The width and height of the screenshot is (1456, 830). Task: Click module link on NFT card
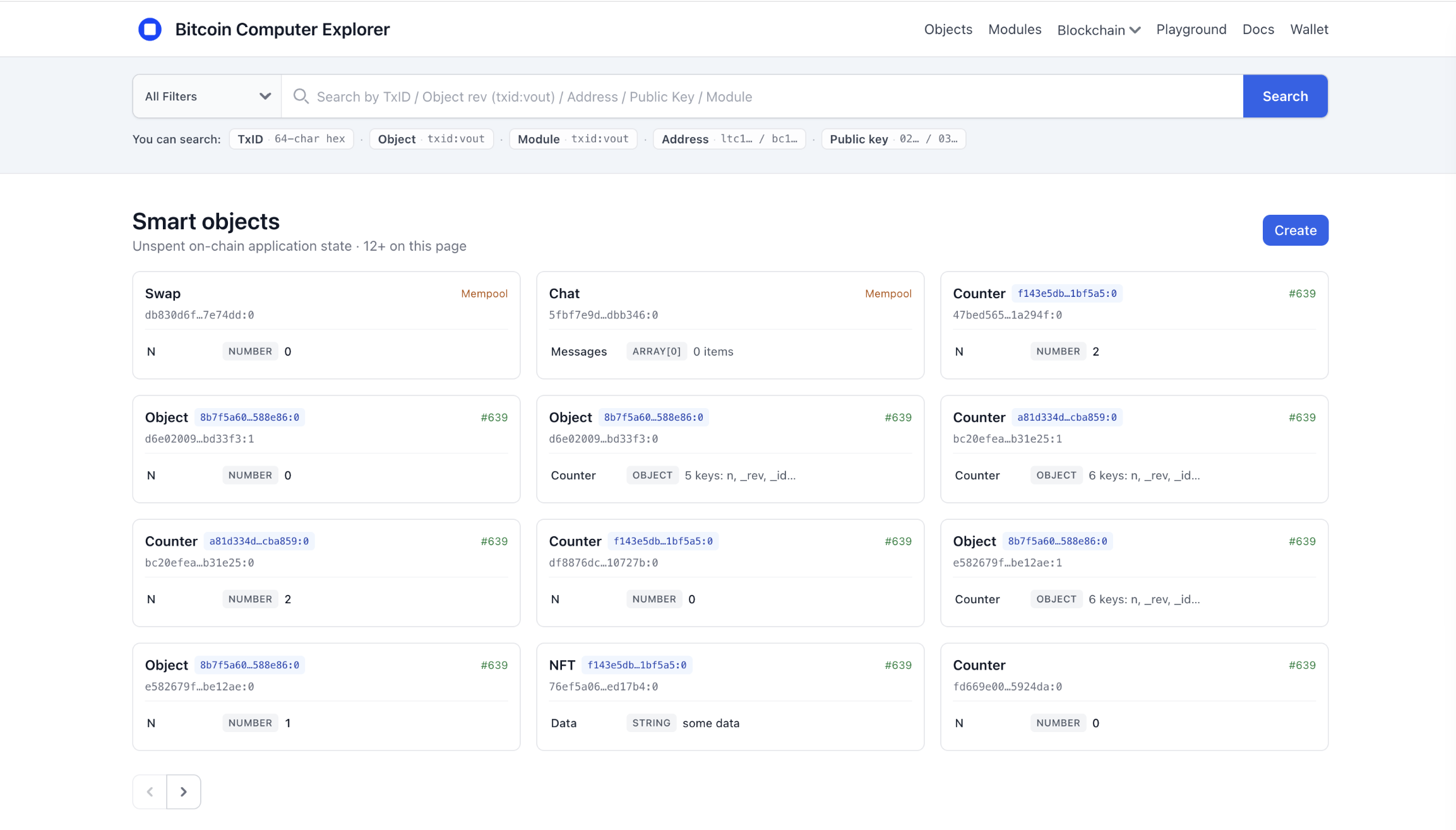tap(636, 665)
